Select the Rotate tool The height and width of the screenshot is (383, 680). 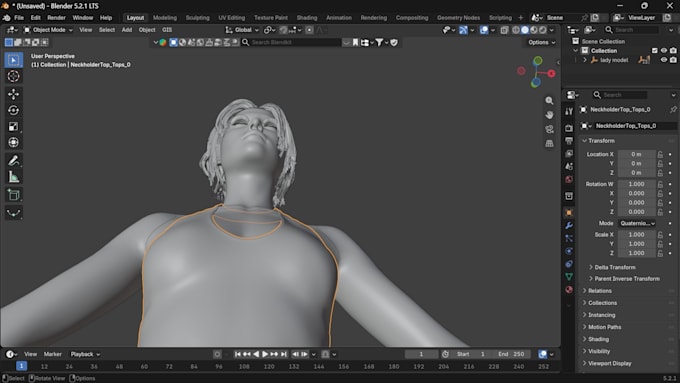point(13,110)
